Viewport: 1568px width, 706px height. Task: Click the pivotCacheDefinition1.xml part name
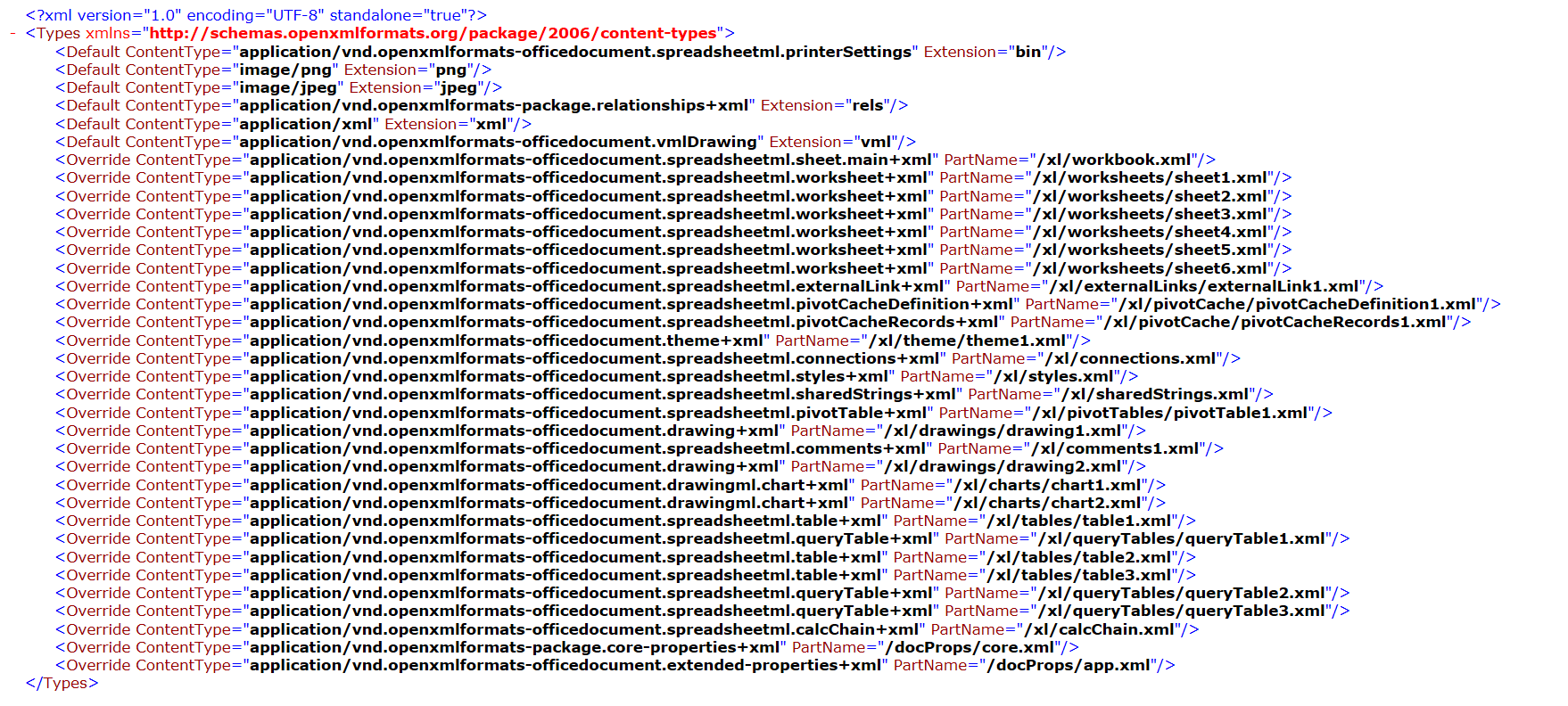click(1299, 304)
